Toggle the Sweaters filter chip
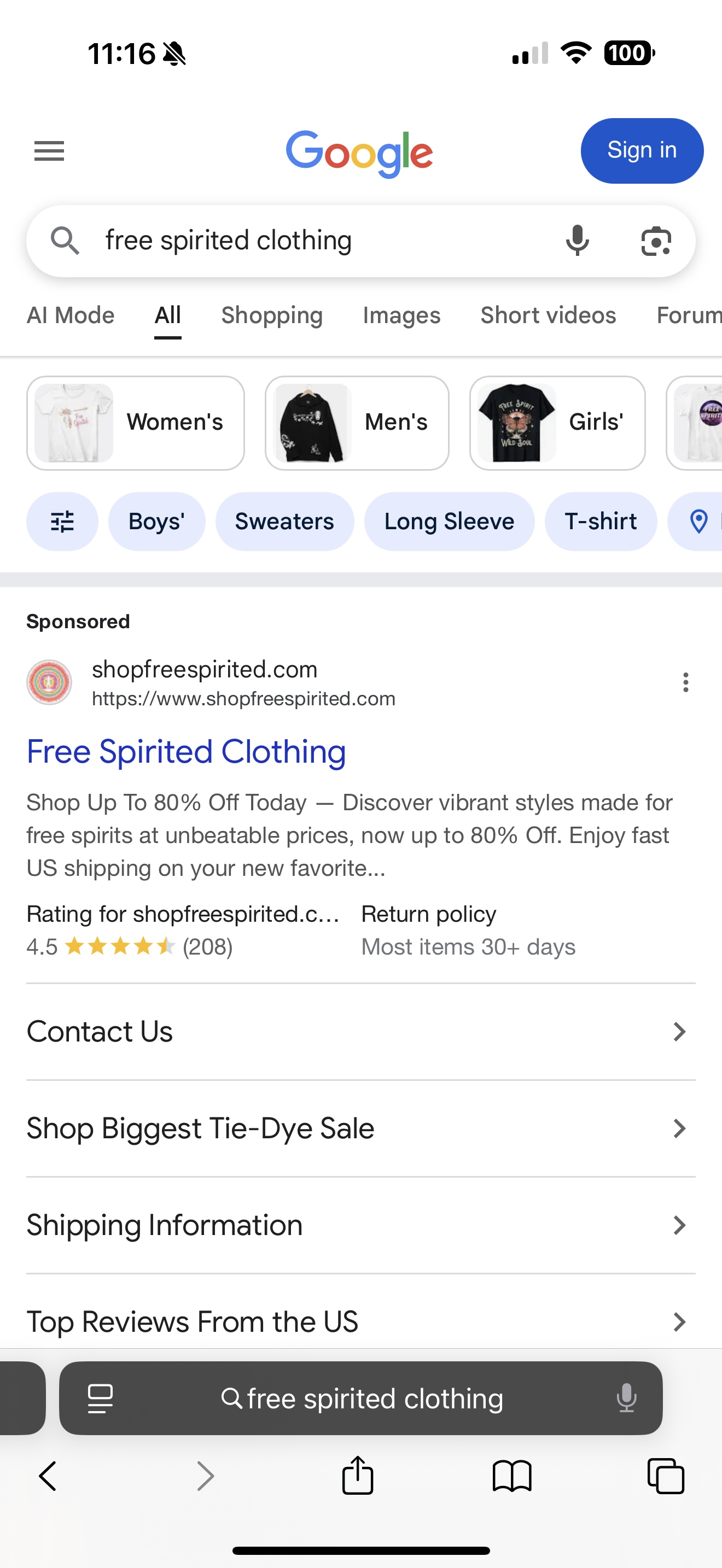 pyautogui.click(x=284, y=522)
